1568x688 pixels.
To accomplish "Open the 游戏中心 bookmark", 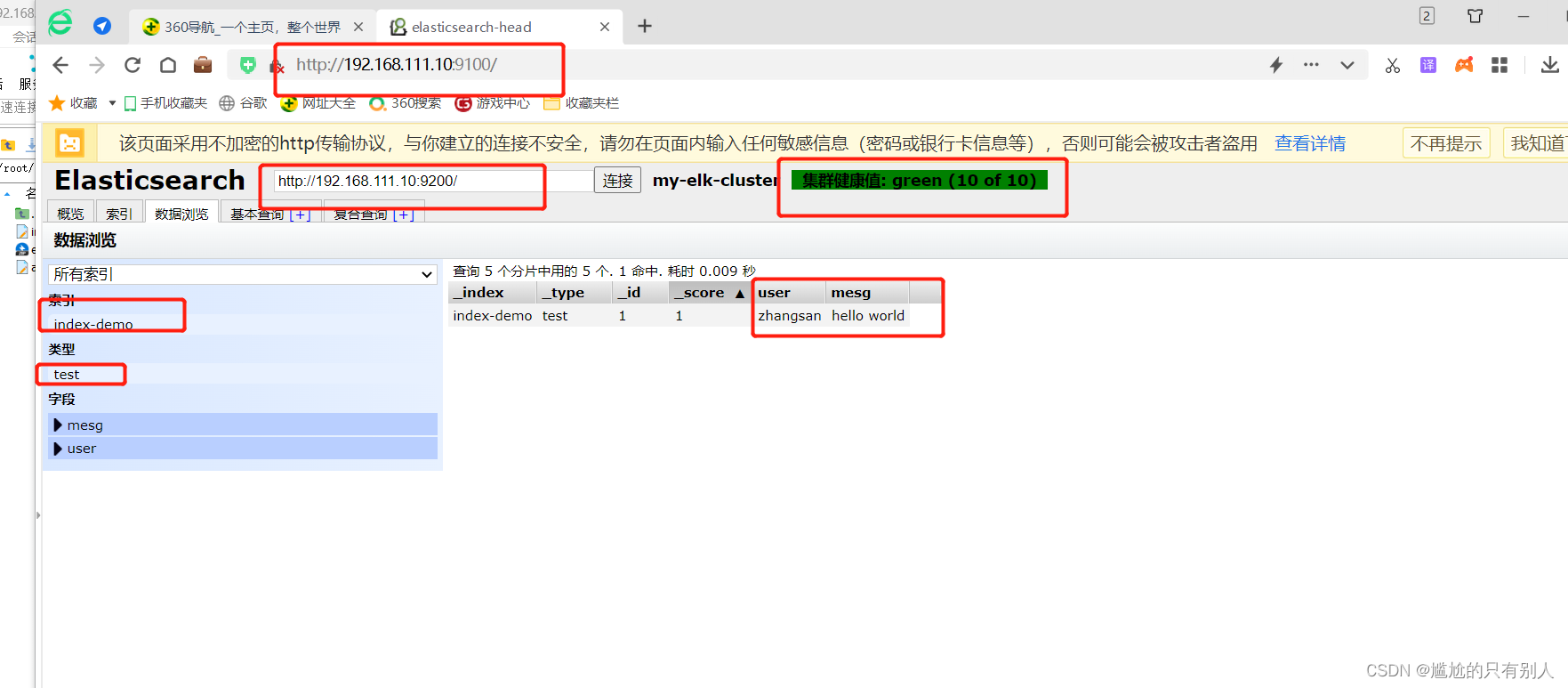I will 493,103.
